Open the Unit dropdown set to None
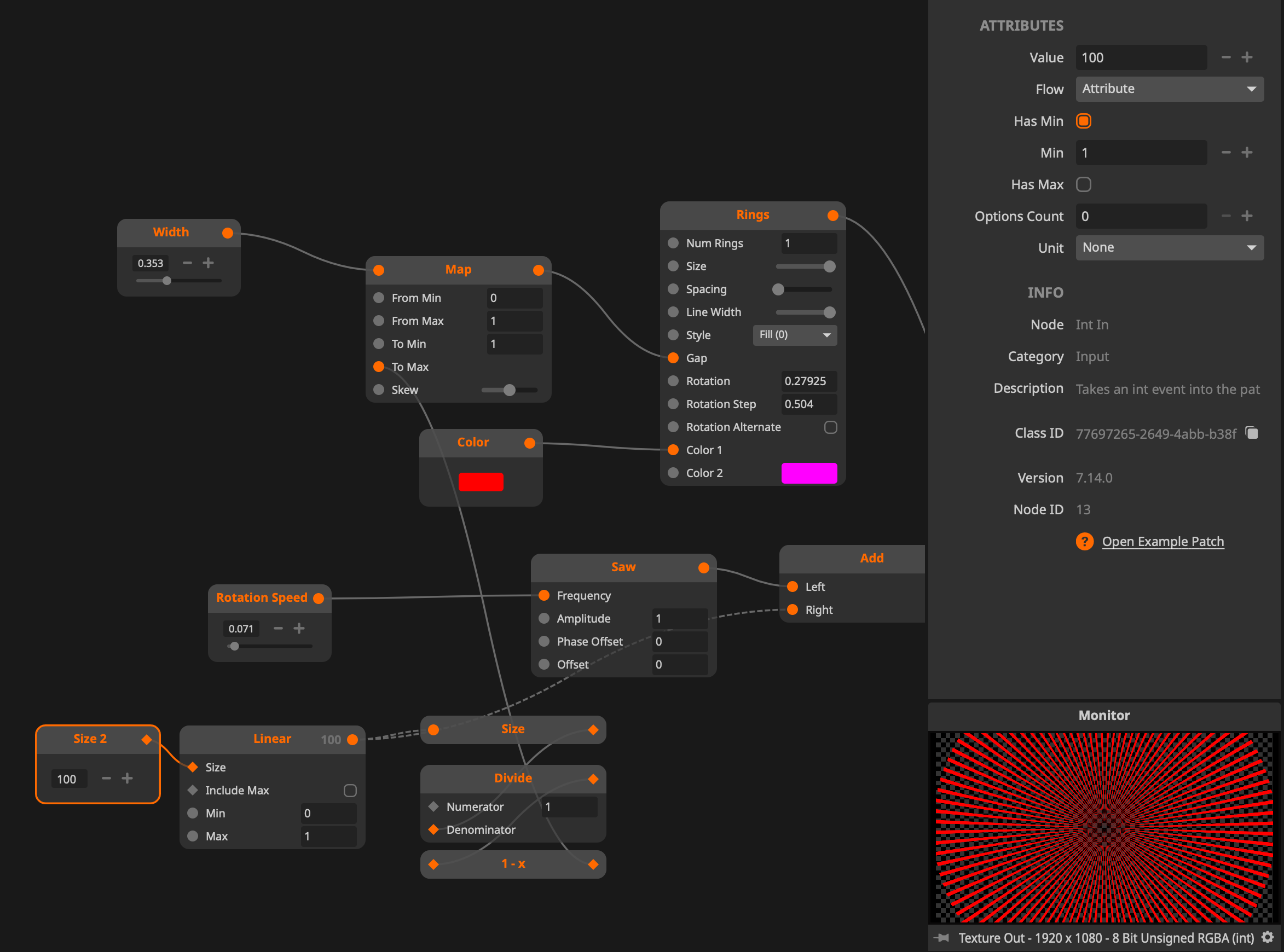Viewport: 1284px width, 952px height. [1169, 248]
